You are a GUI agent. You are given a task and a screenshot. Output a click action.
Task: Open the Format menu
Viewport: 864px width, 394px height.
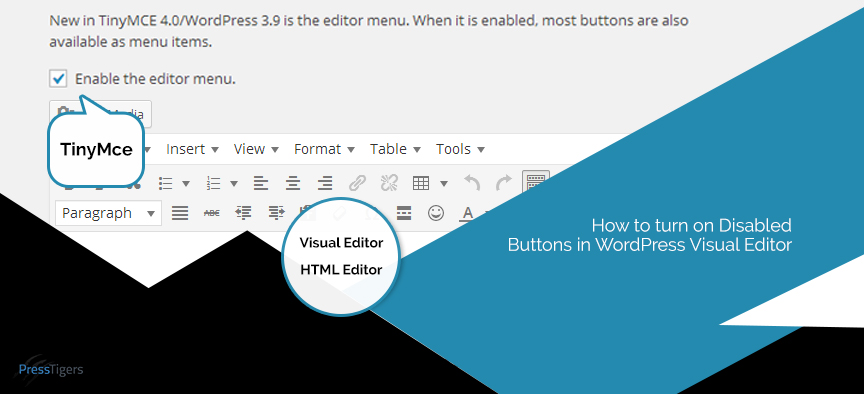click(324, 149)
